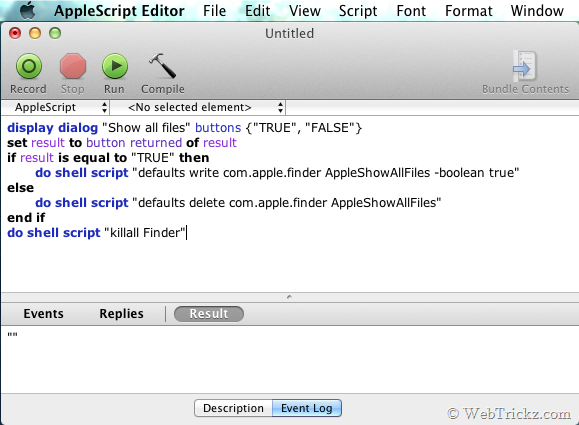Place cursor after killall Finder line
Viewport: 579px width, 425px height.
pyautogui.click(x=187, y=233)
